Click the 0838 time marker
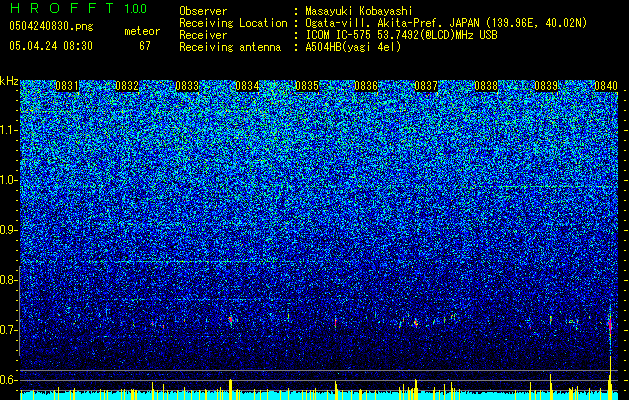The image size is (629, 400). pos(486,86)
